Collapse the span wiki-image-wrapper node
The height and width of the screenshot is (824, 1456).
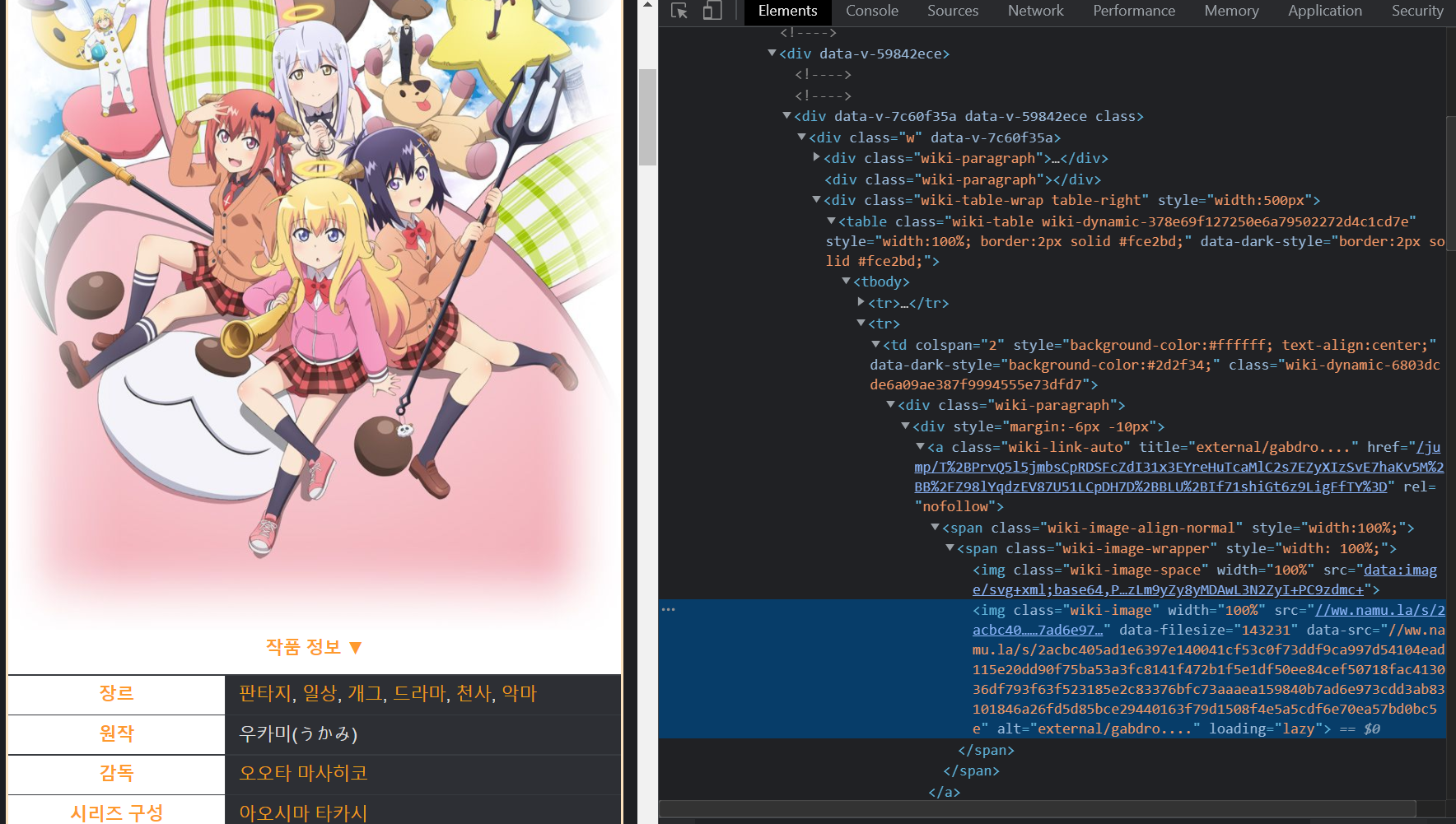pos(950,547)
